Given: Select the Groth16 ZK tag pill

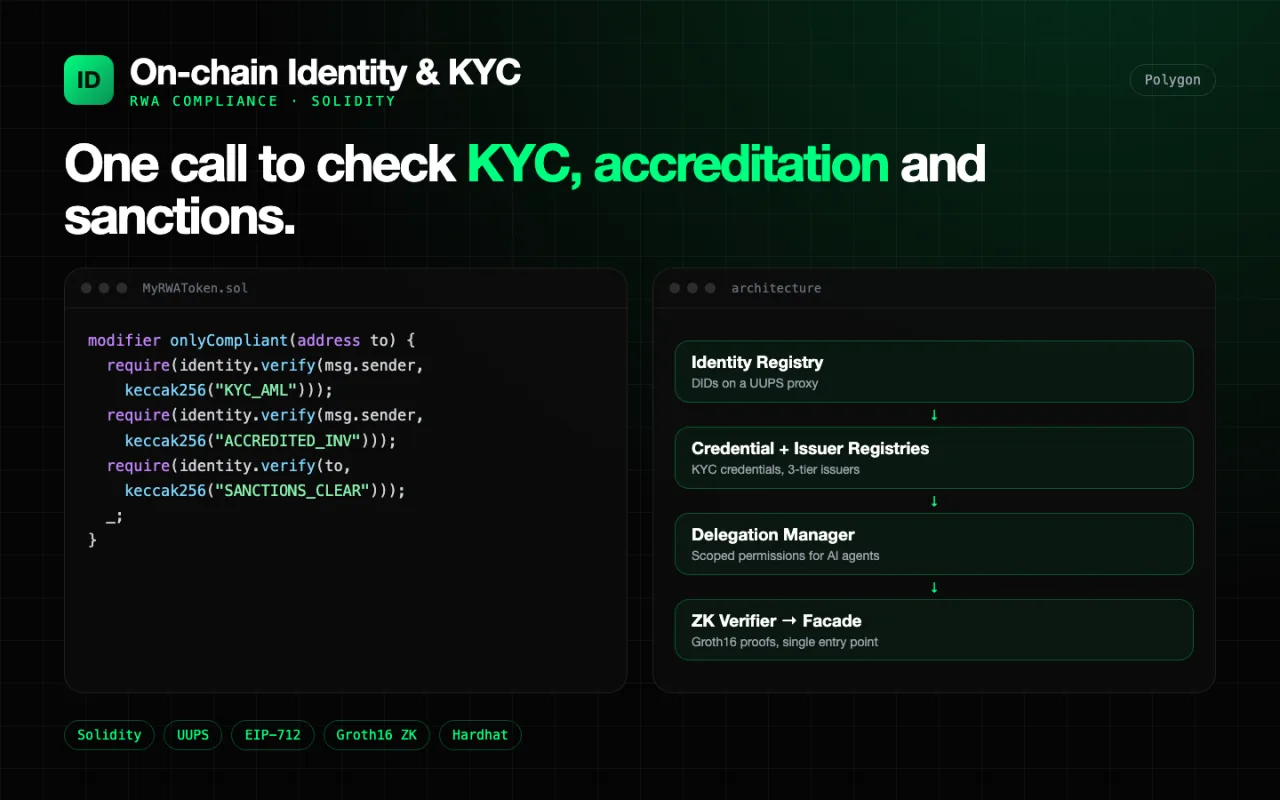Looking at the screenshot, I should 376,735.
